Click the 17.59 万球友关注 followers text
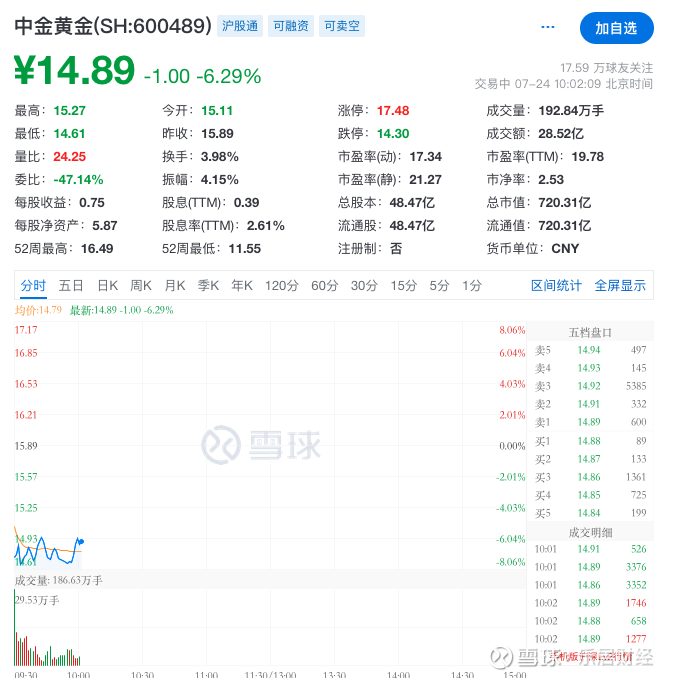673x678 pixels. pos(606,68)
